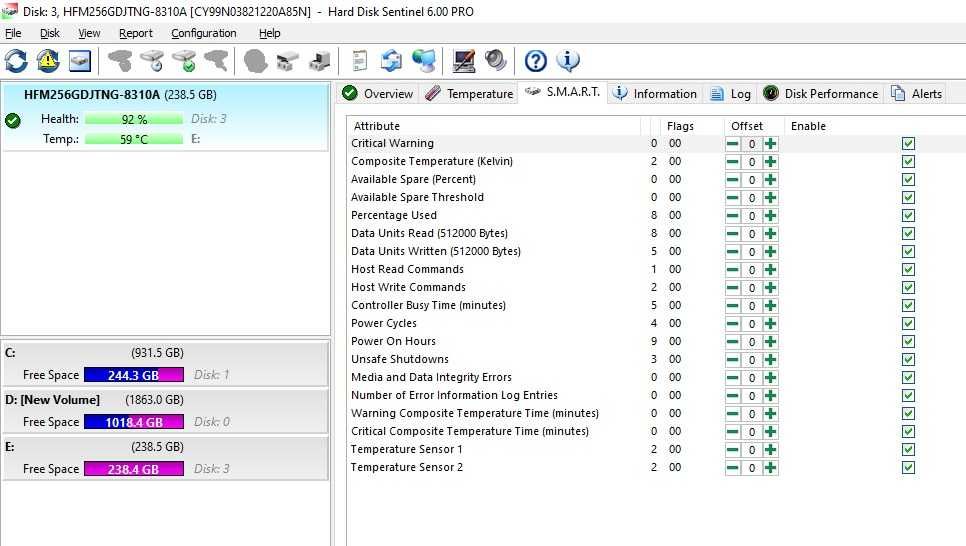Decrease offset for Data Units Written
Screen dimensions: 966x546
pos(733,251)
